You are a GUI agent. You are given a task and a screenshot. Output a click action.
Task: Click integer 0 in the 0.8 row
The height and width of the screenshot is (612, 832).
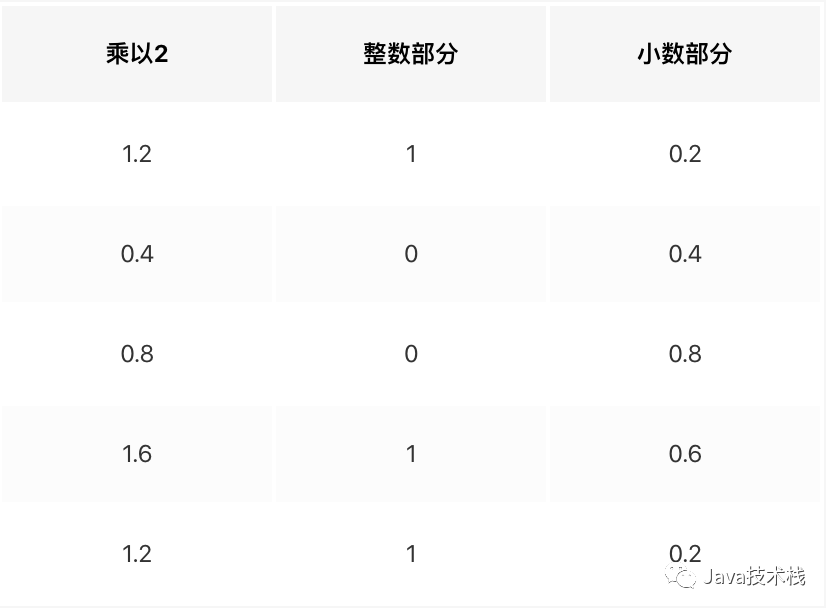click(411, 354)
